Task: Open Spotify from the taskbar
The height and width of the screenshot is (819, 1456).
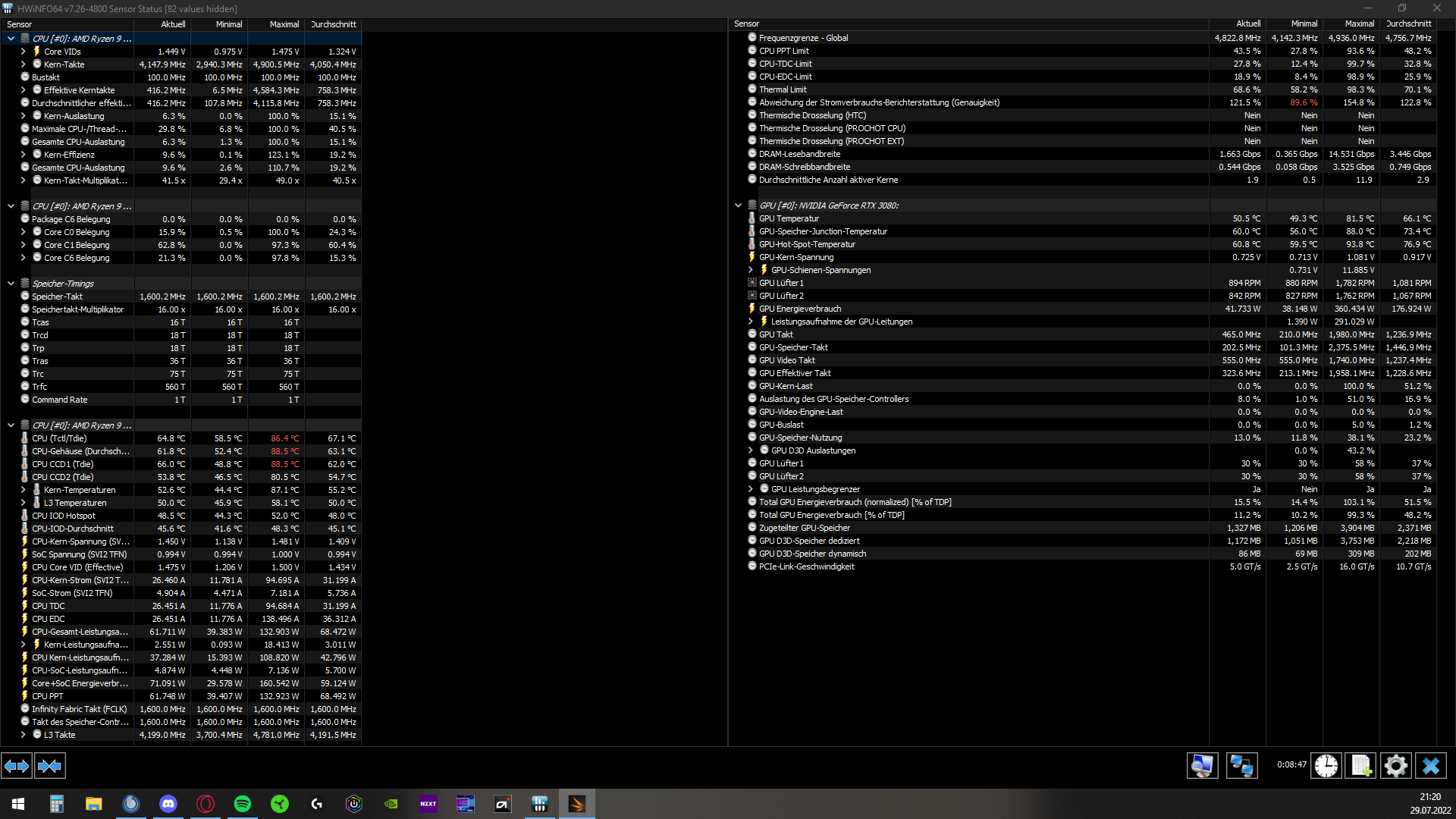Action: tap(242, 804)
